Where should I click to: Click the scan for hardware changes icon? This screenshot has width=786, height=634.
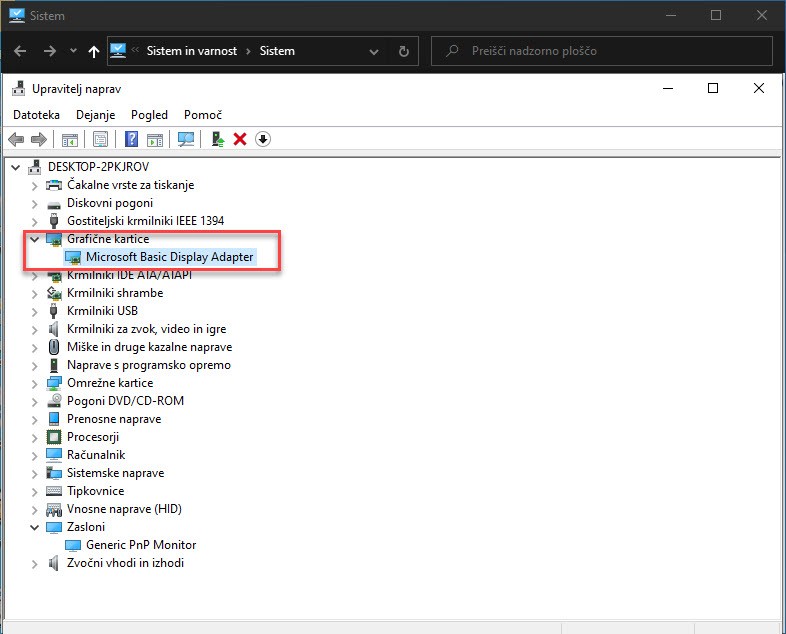click(186, 139)
